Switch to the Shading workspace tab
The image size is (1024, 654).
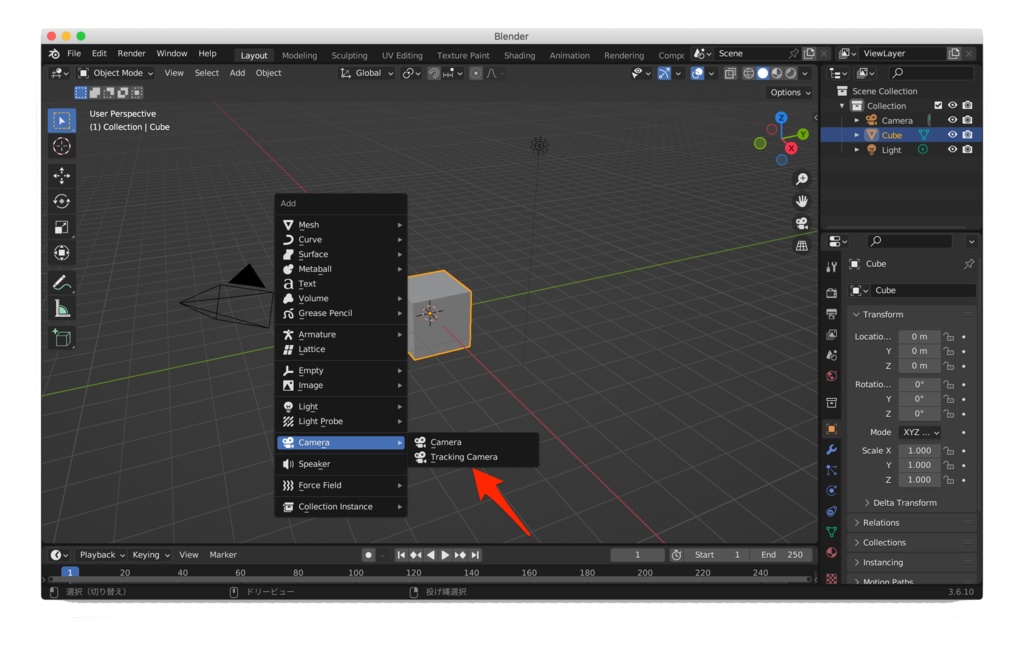[x=519, y=55]
